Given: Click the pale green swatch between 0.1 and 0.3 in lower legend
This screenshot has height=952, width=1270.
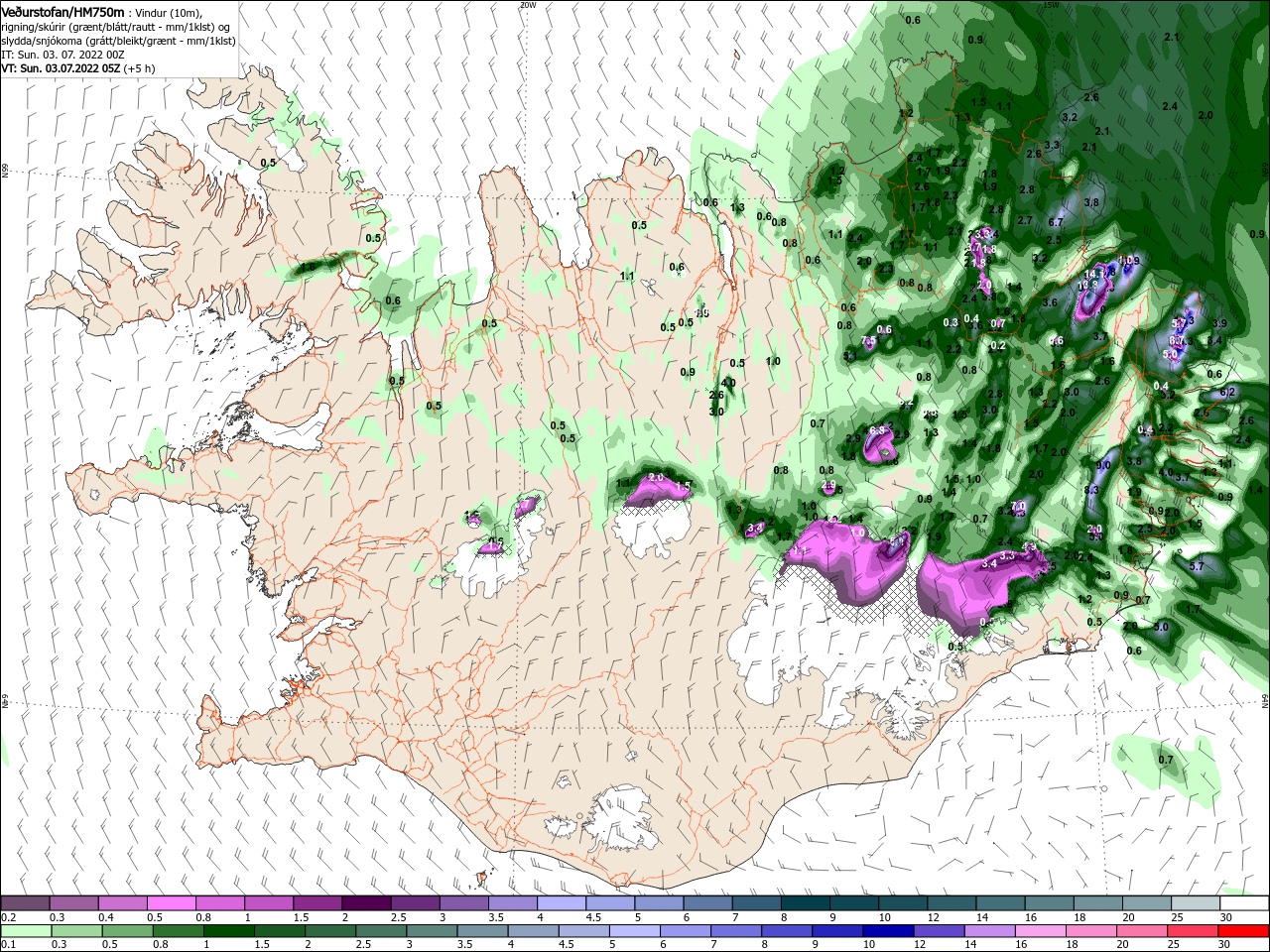Looking at the screenshot, I should pos(25,931).
